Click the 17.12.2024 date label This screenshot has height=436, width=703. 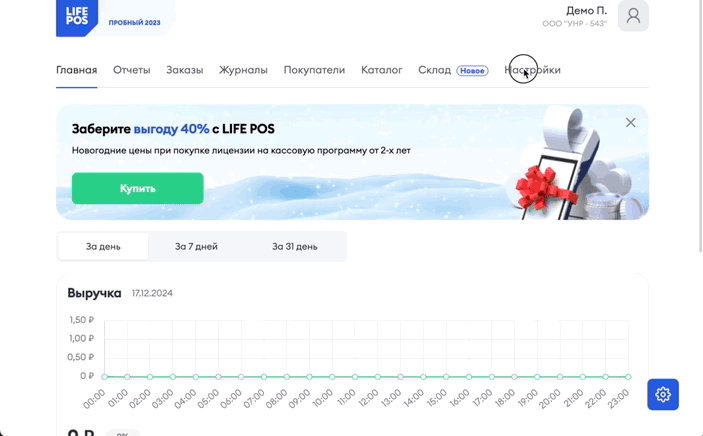pos(152,293)
